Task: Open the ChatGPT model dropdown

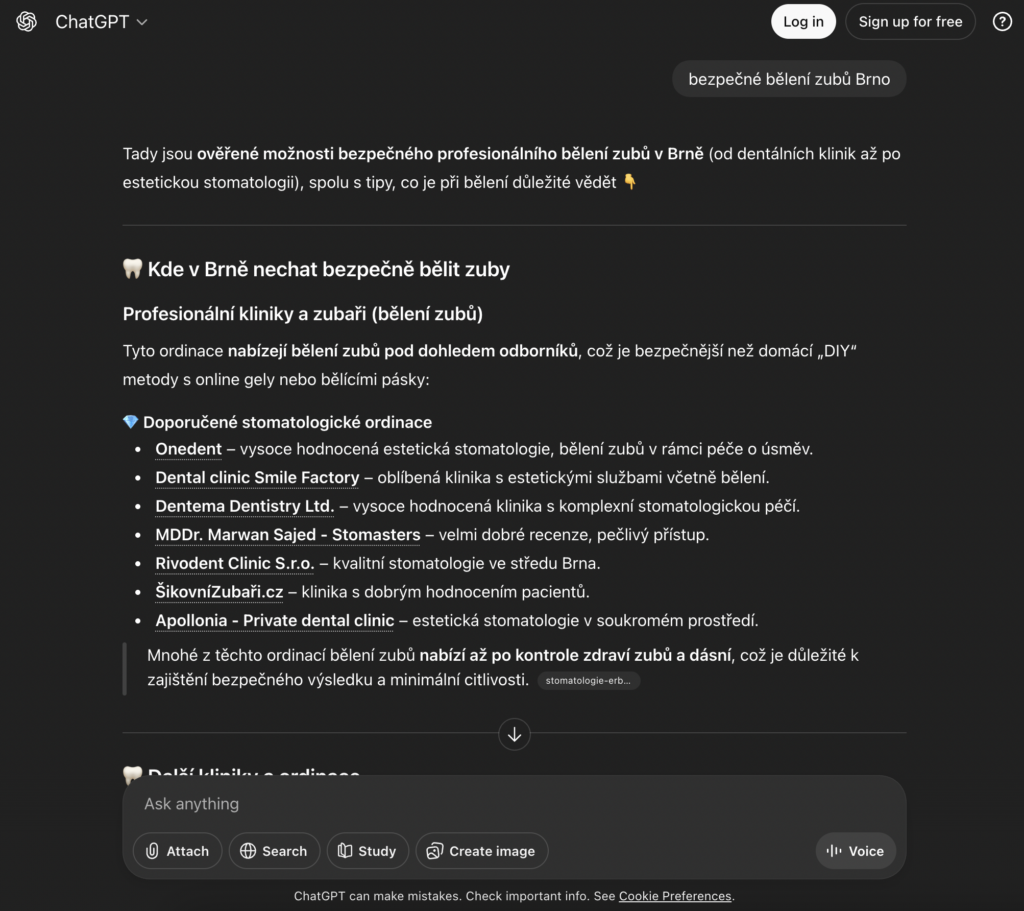Action: pyautogui.click(x=101, y=22)
